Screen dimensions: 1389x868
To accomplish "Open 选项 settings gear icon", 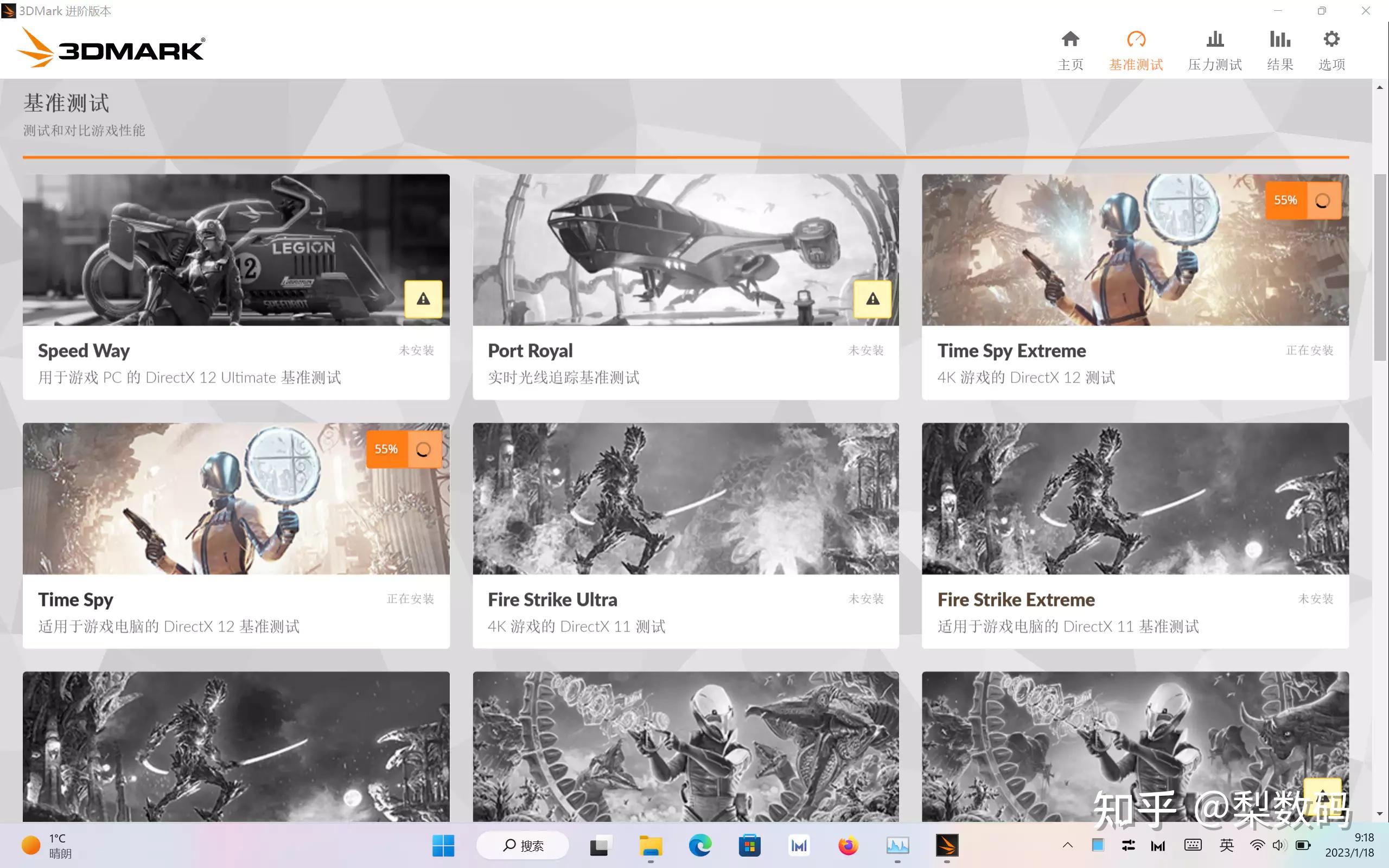I will 1331,40.
